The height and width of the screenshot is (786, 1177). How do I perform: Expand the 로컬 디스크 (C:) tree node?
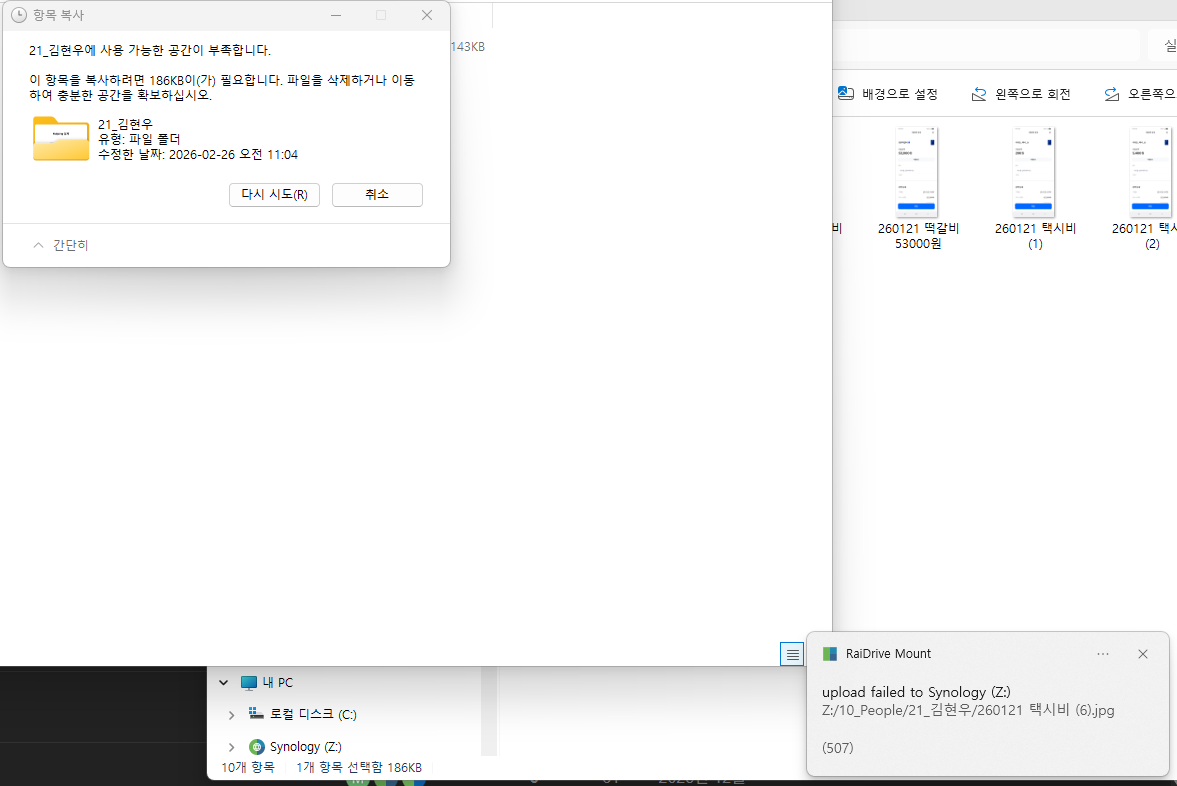click(x=232, y=714)
